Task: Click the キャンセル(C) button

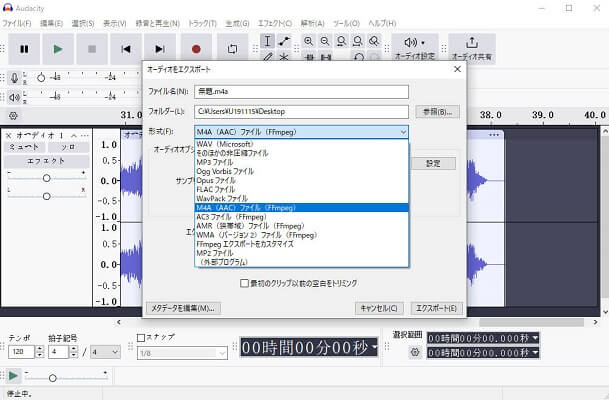Action: coord(379,308)
